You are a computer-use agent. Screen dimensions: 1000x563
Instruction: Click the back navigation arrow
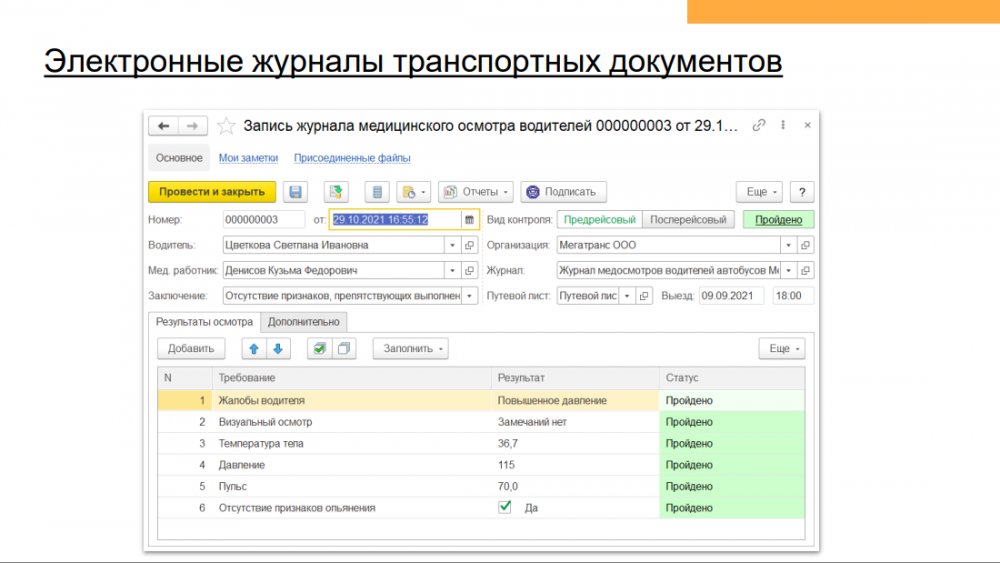(164, 126)
